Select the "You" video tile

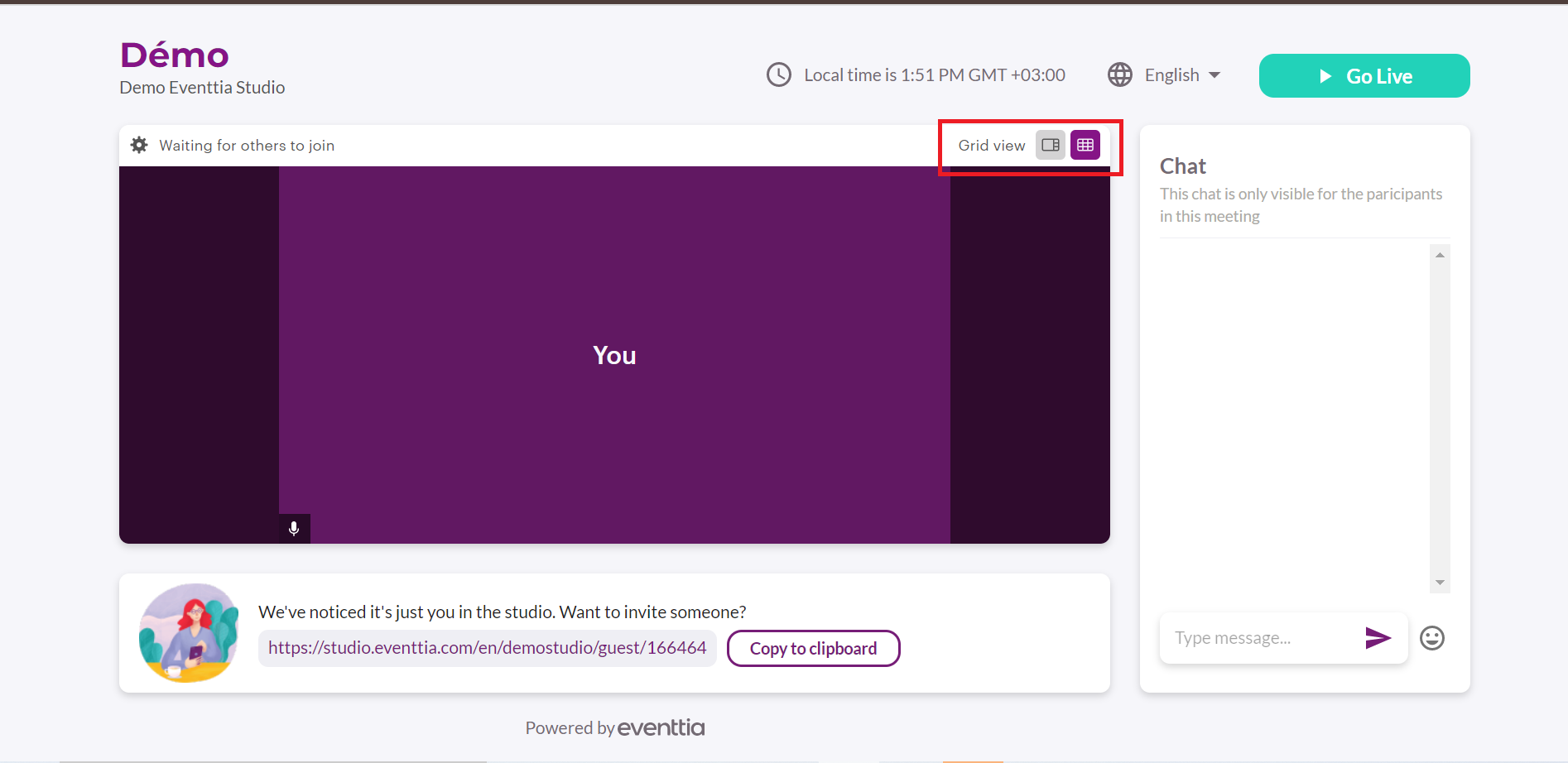(614, 354)
